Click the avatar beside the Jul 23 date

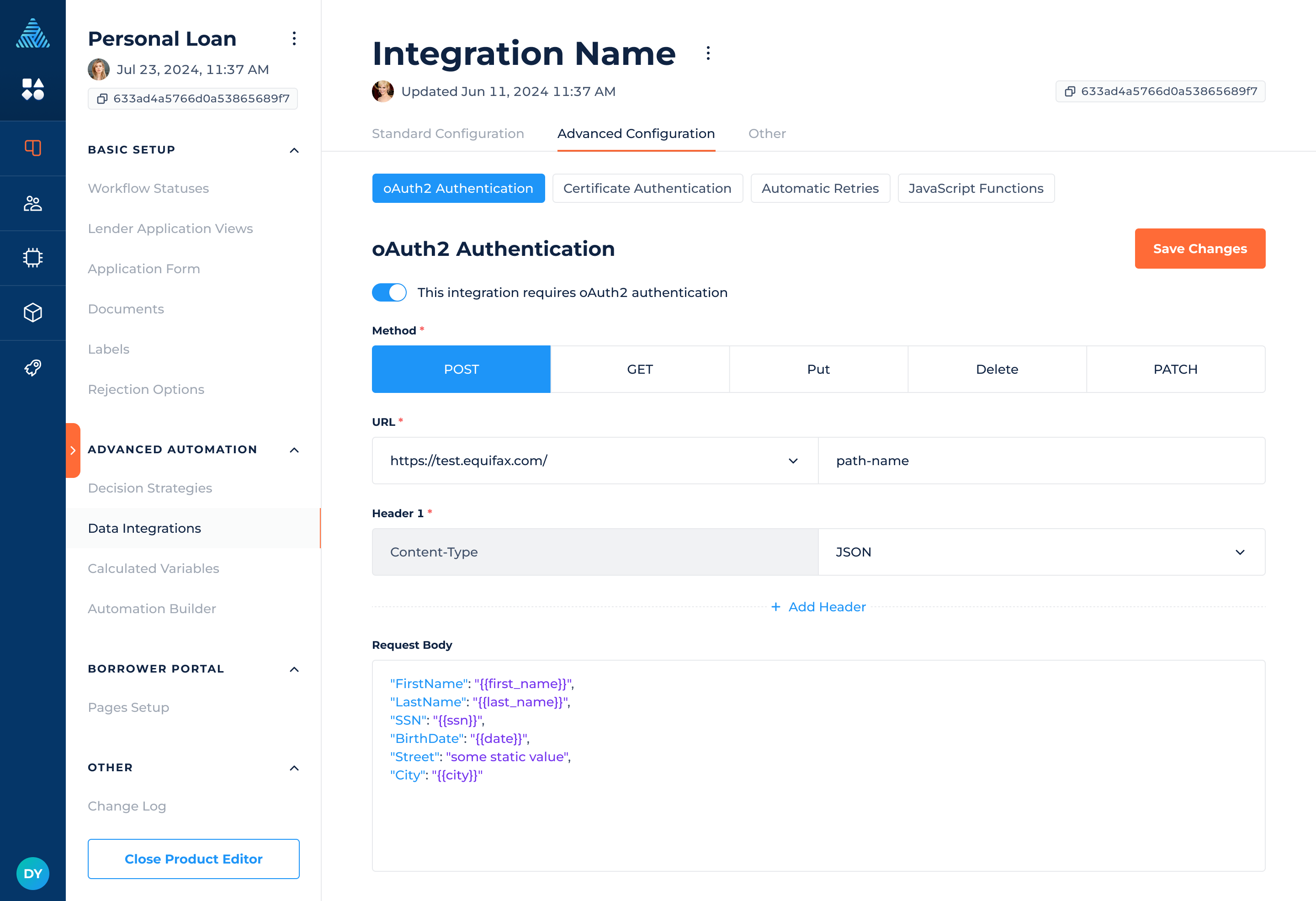(x=99, y=69)
